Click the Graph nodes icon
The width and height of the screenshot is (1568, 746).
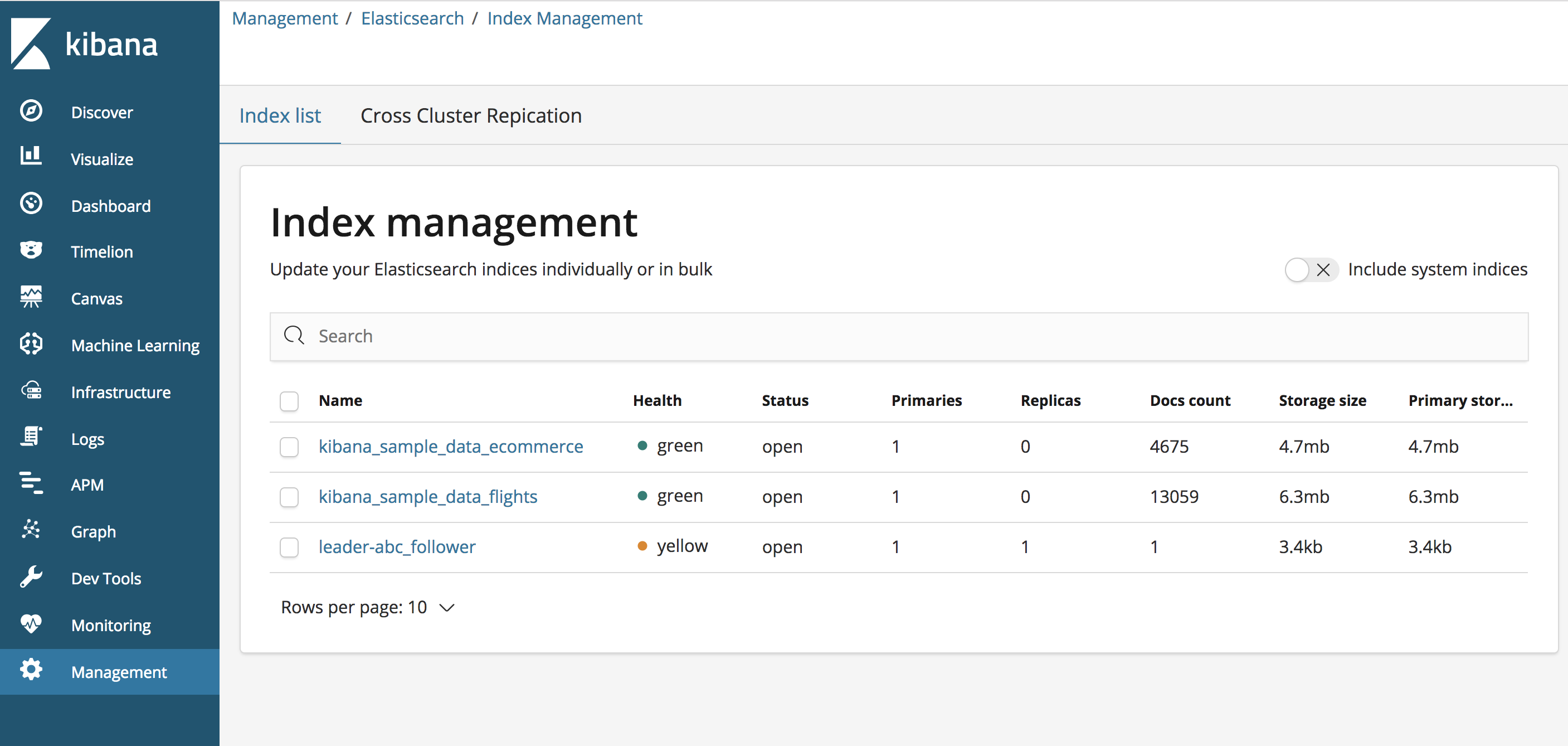(31, 530)
